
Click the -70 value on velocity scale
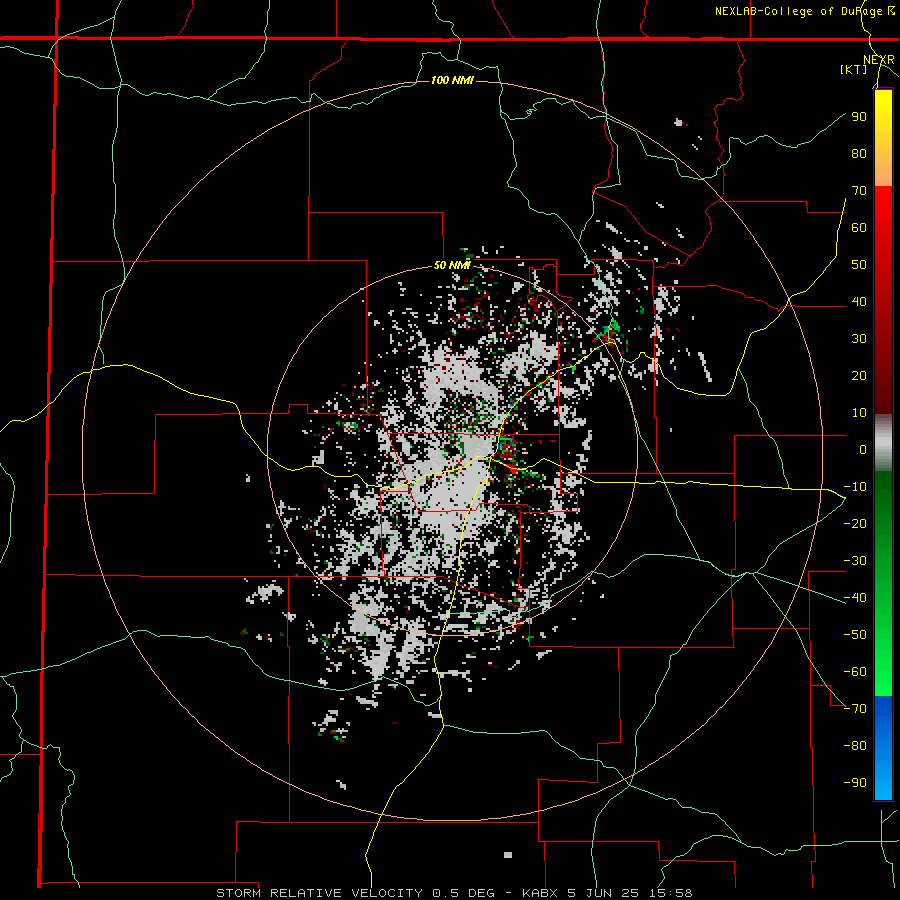pos(855,709)
